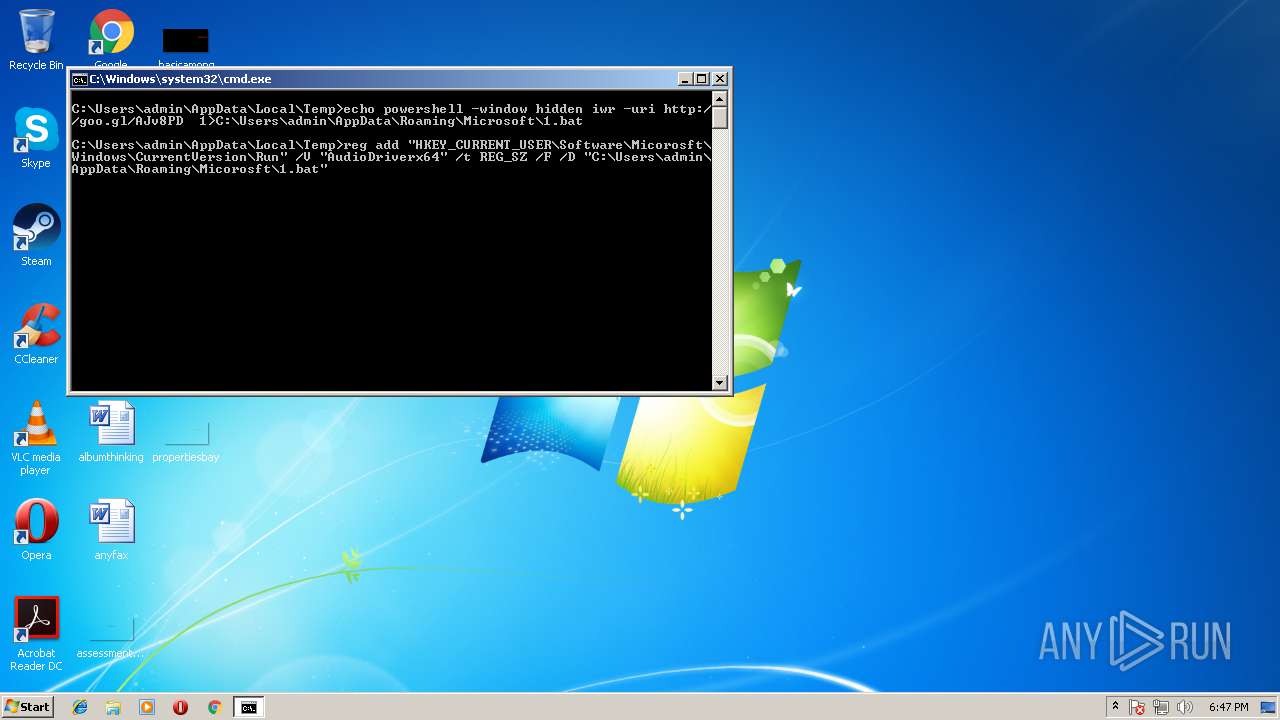Image resolution: width=1280 pixels, height=720 pixels.
Task: Click the cmd window scrollbar thumb
Action: pyautogui.click(x=719, y=116)
